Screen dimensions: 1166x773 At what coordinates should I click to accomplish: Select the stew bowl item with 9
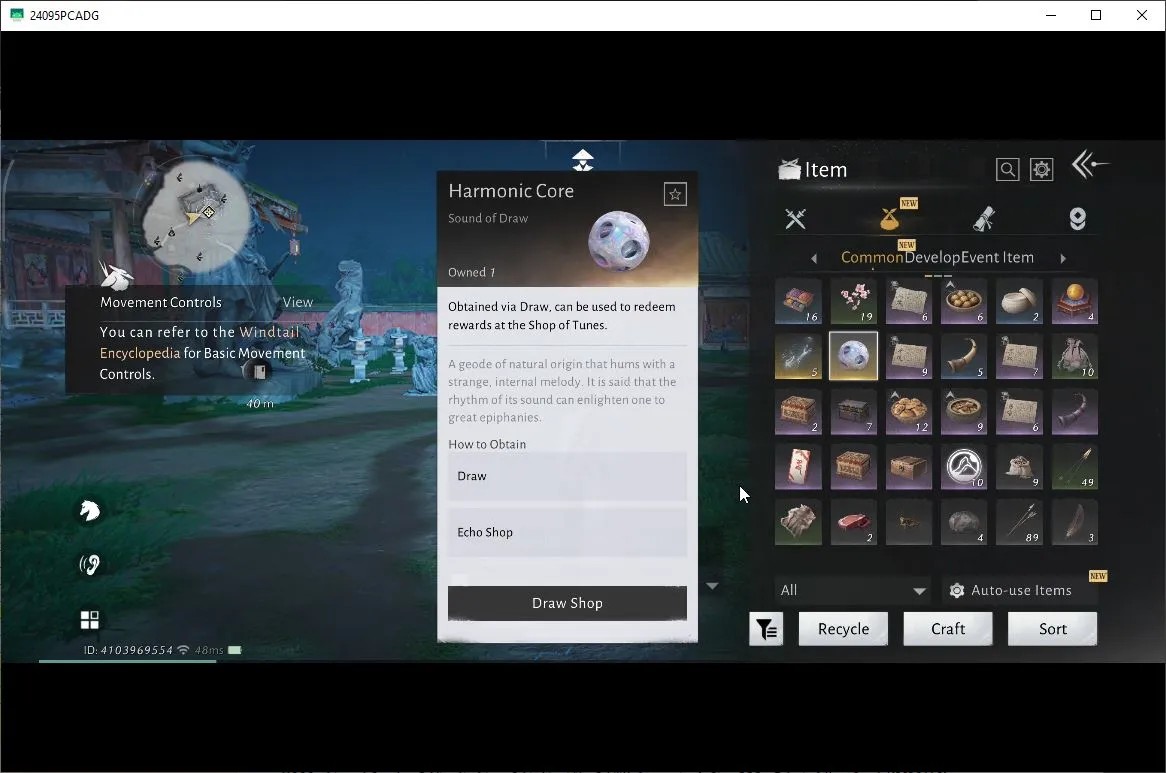[964, 411]
